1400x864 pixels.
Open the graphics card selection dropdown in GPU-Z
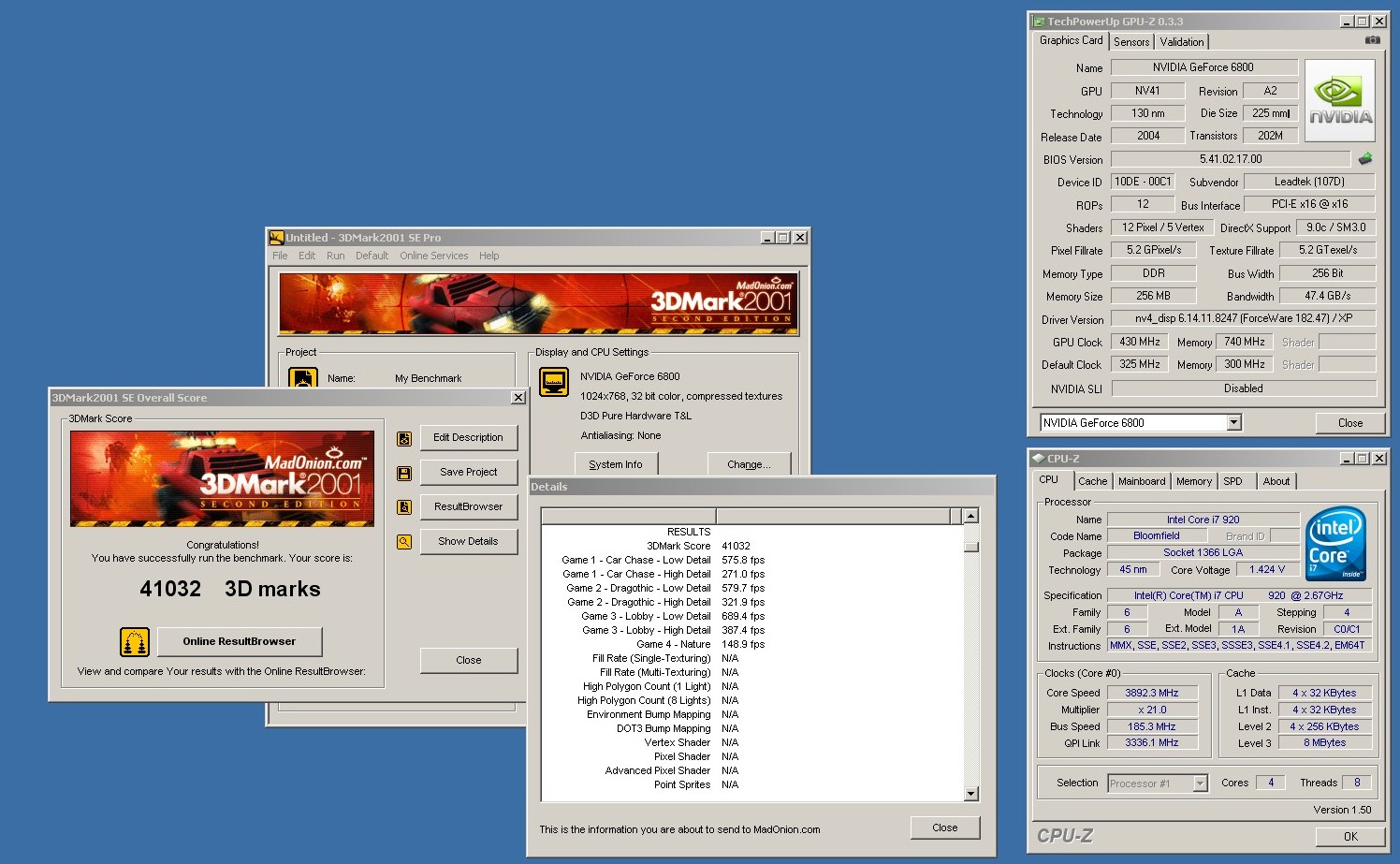pyautogui.click(x=1233, y=423)
